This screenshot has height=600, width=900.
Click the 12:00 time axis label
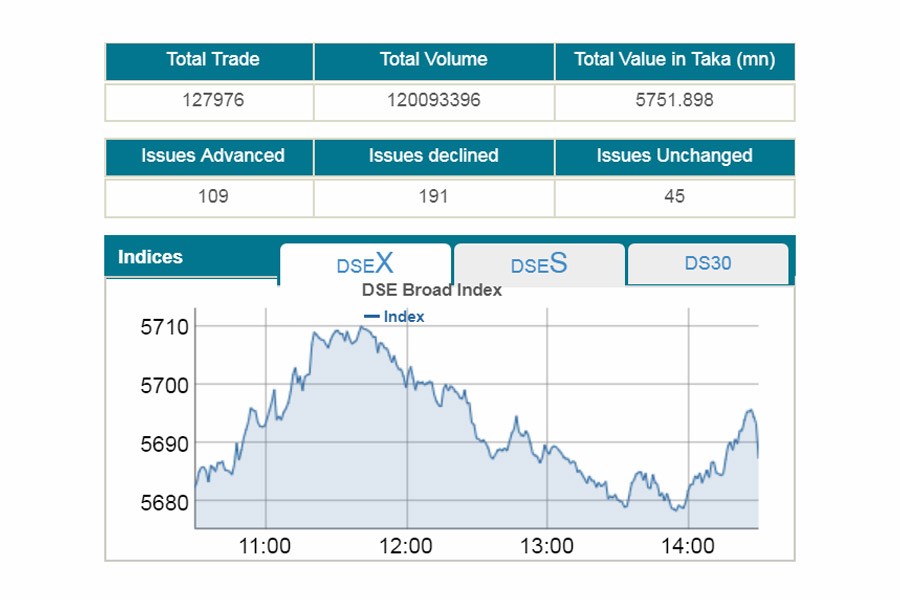click(x=406, y=546)
